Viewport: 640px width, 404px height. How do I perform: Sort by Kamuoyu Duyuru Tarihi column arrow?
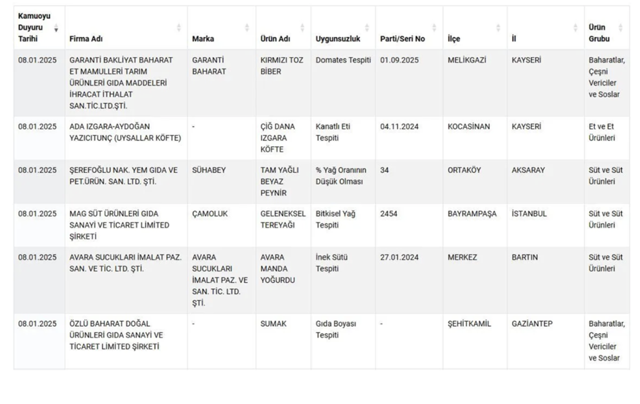point(56,28)
